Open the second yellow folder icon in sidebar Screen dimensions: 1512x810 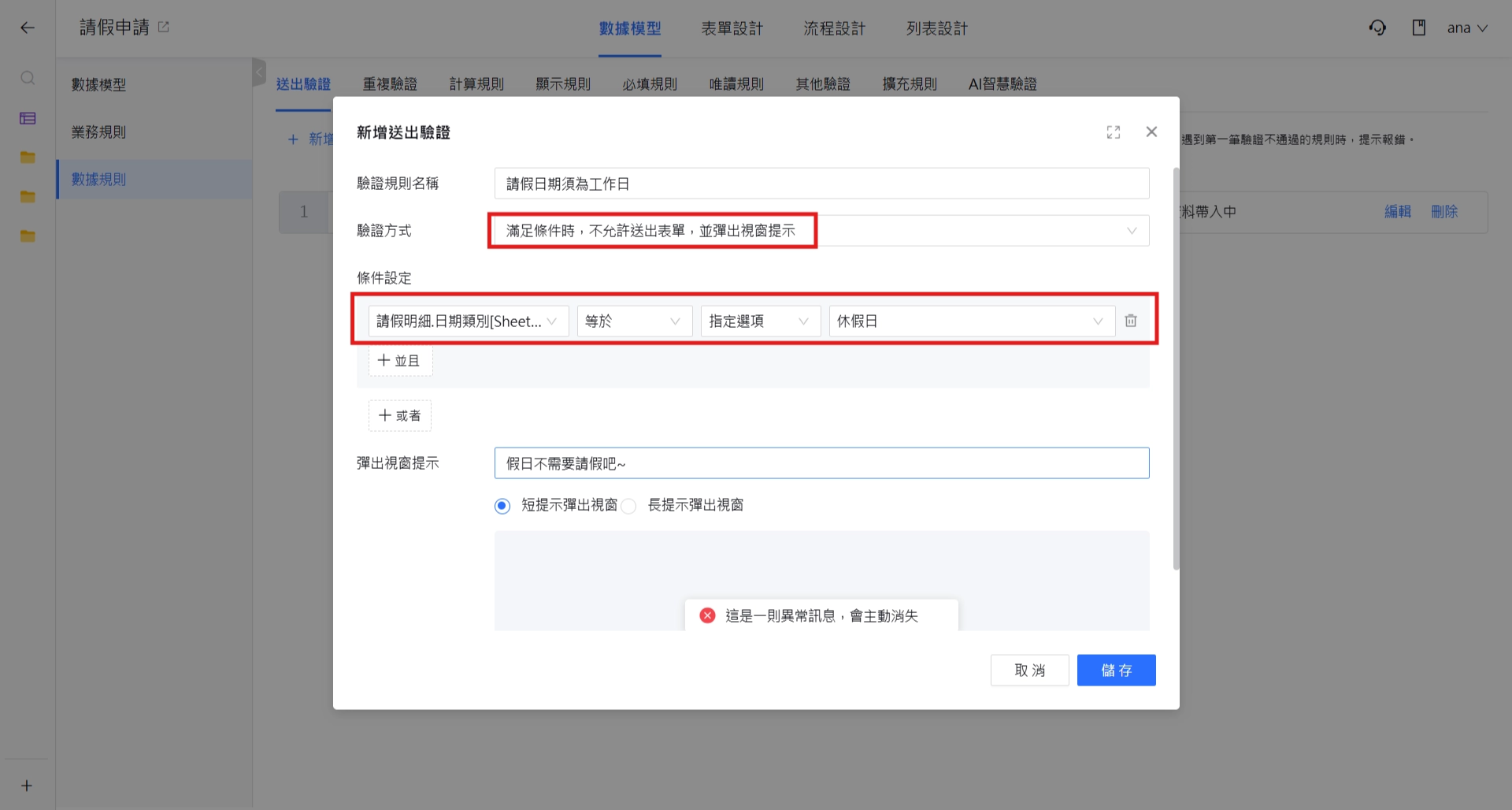tap(28, 197)
